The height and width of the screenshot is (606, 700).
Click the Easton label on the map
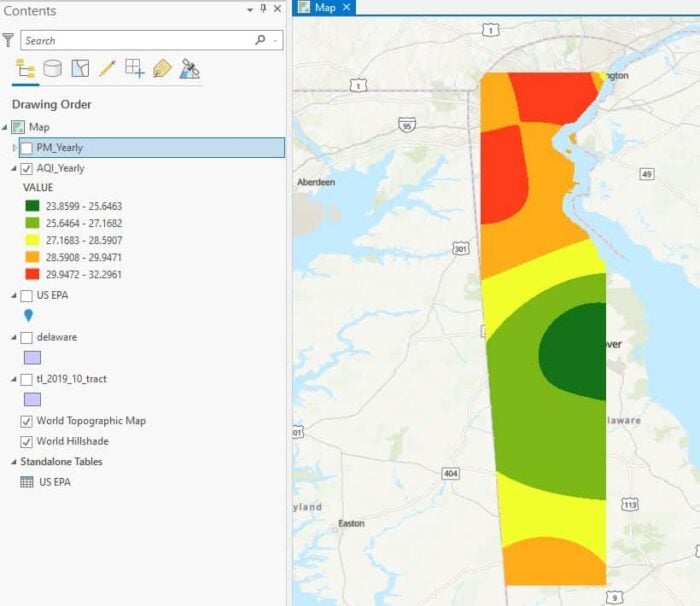[351, 523]
